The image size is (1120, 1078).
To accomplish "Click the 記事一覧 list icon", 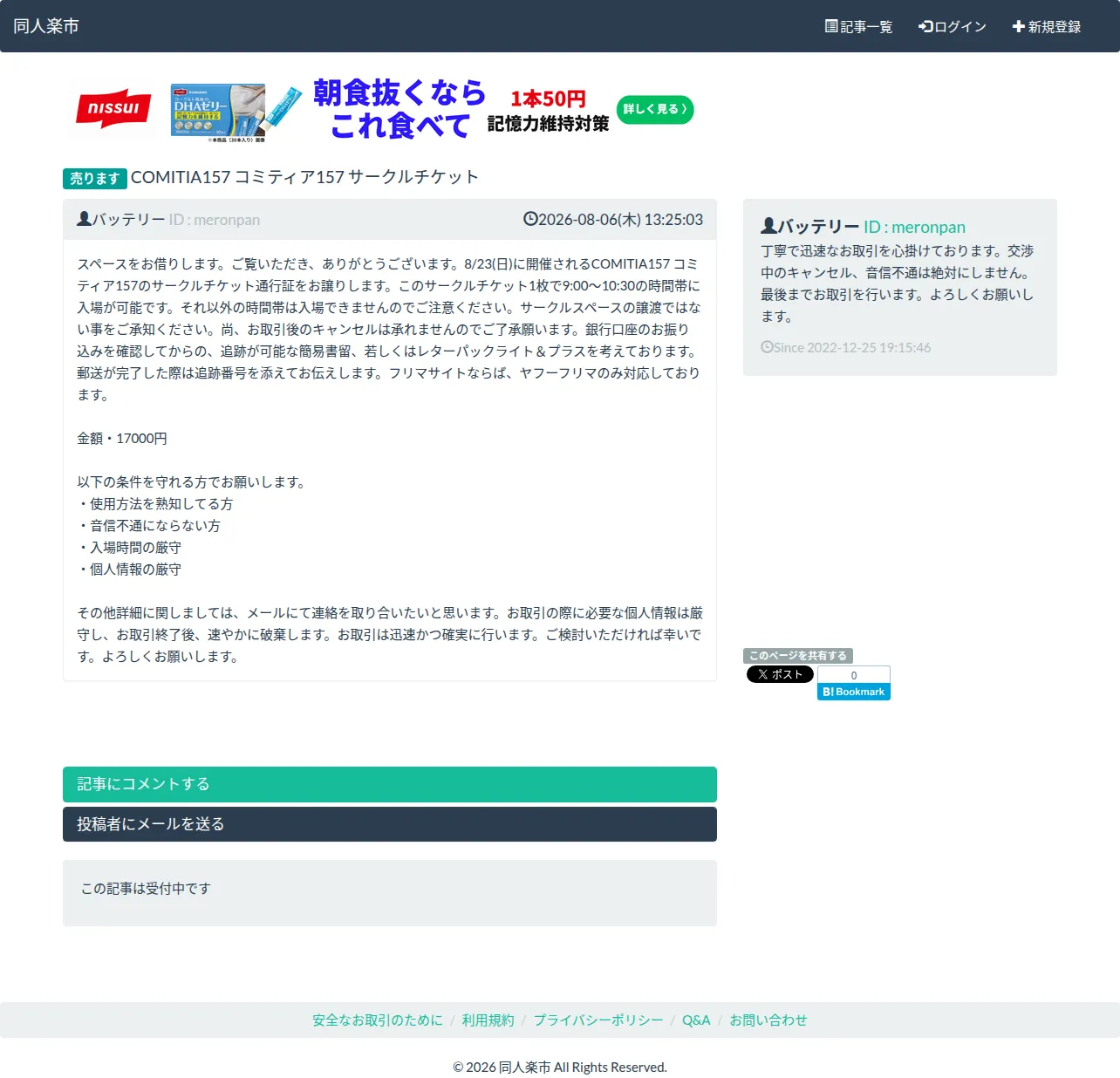I will [831, 26].
